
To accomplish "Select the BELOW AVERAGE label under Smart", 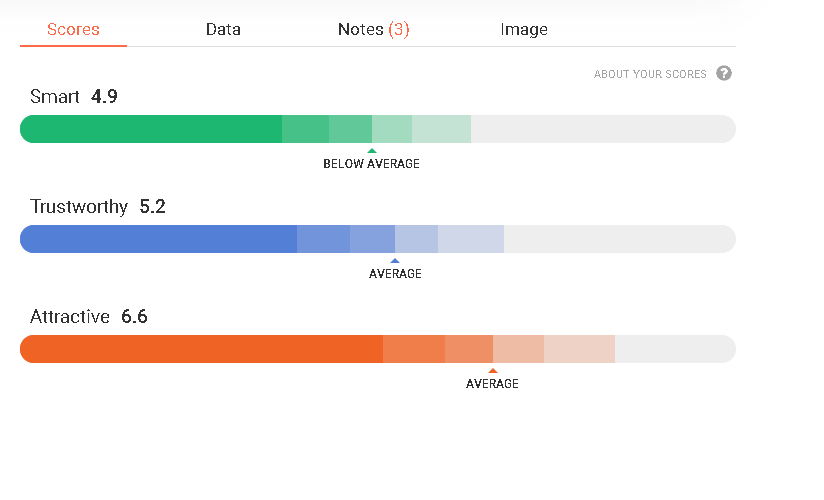I will pyautogui.click(x=372, y=164).
